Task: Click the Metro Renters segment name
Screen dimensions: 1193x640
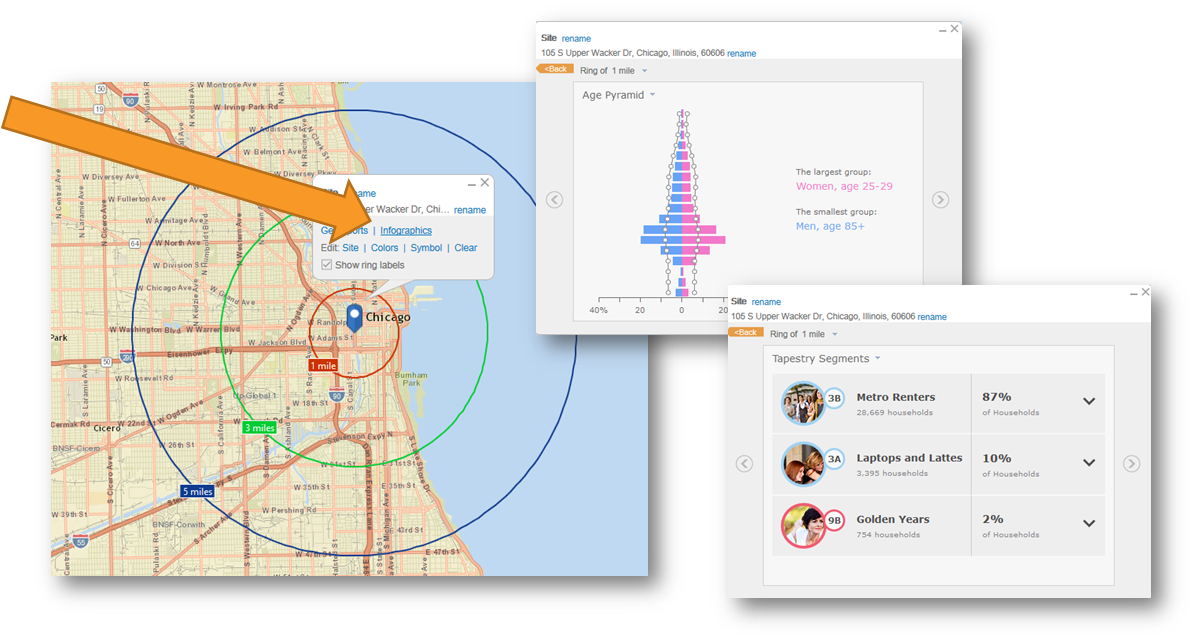Action: click(x=896, y=397)
